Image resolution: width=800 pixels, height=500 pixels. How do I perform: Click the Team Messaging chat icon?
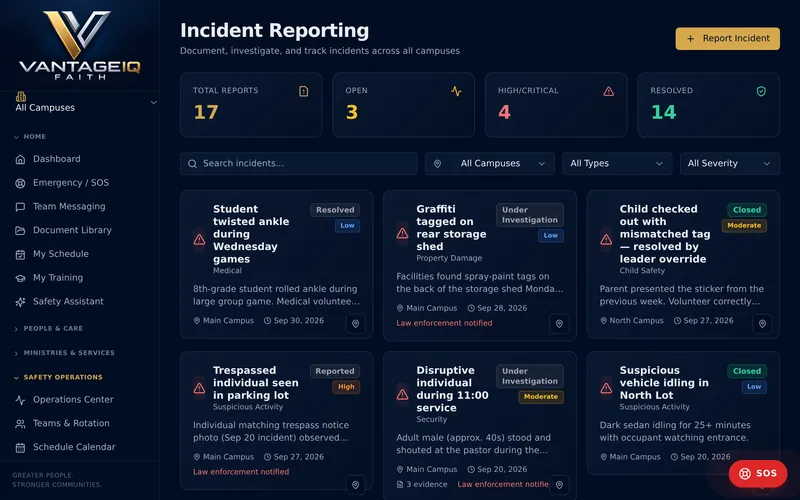pos(20,207)
